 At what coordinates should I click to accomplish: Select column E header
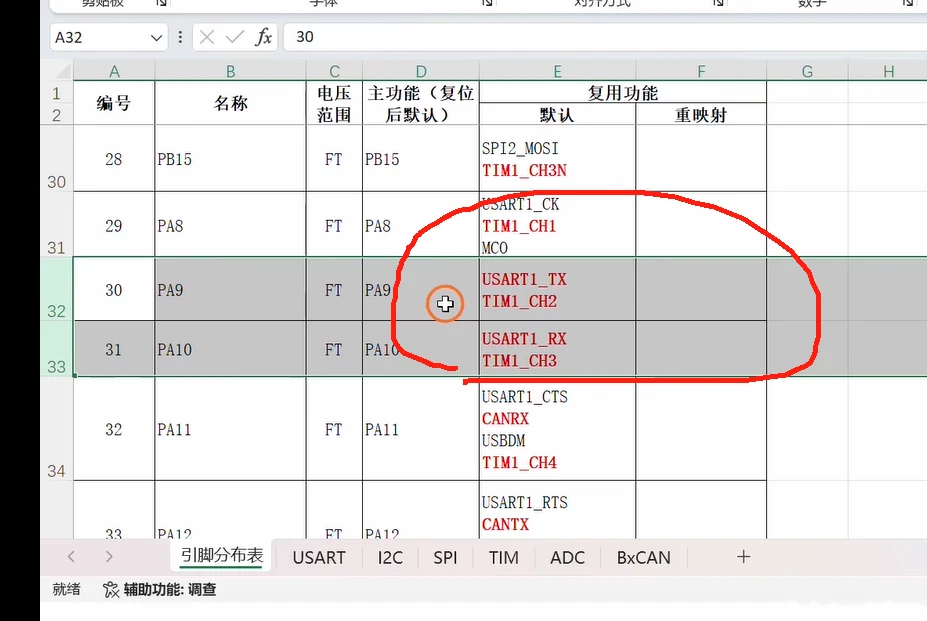coord(558,72)
